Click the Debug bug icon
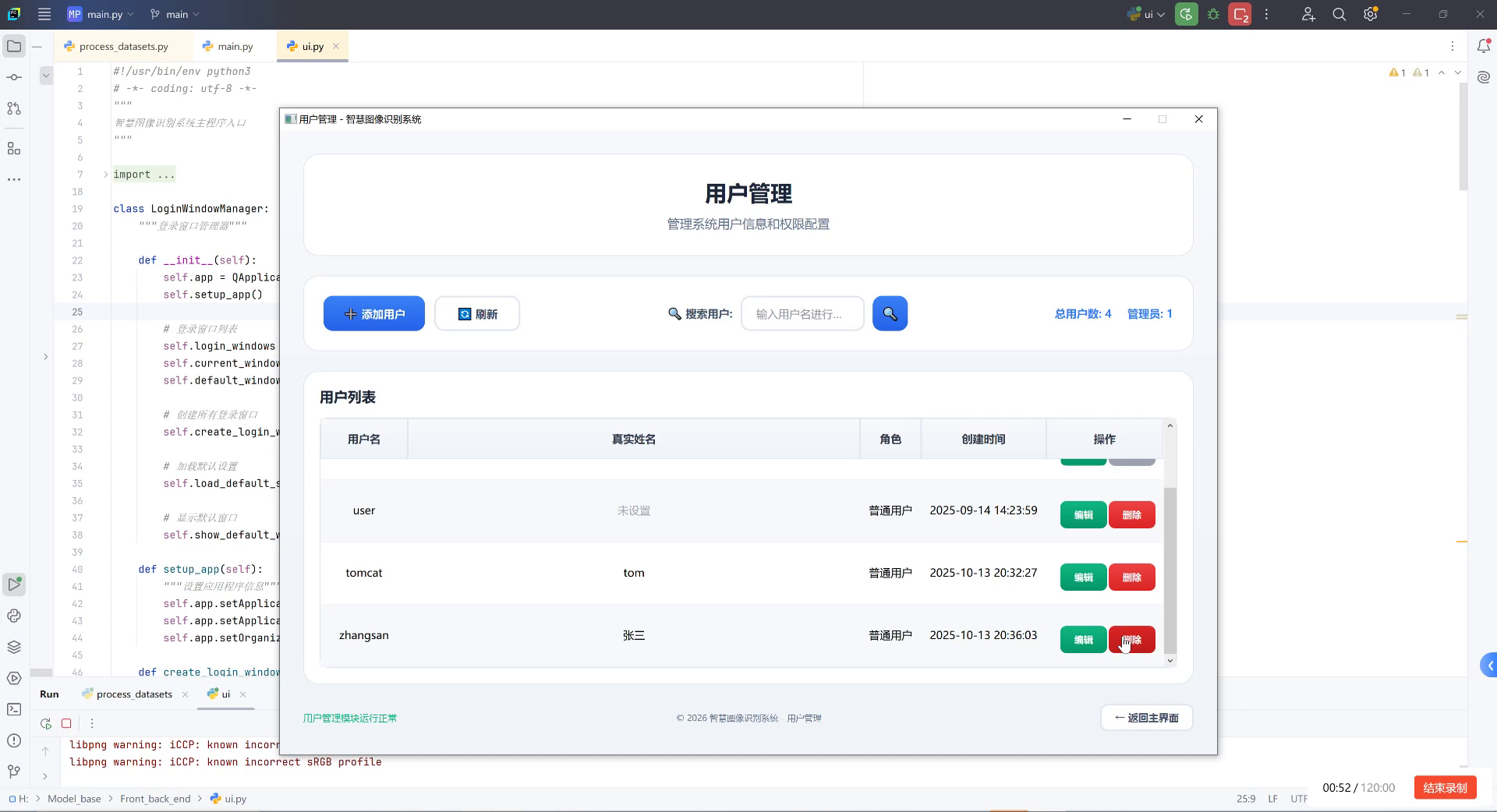 pyautogui.click(x=1213, y=14)
